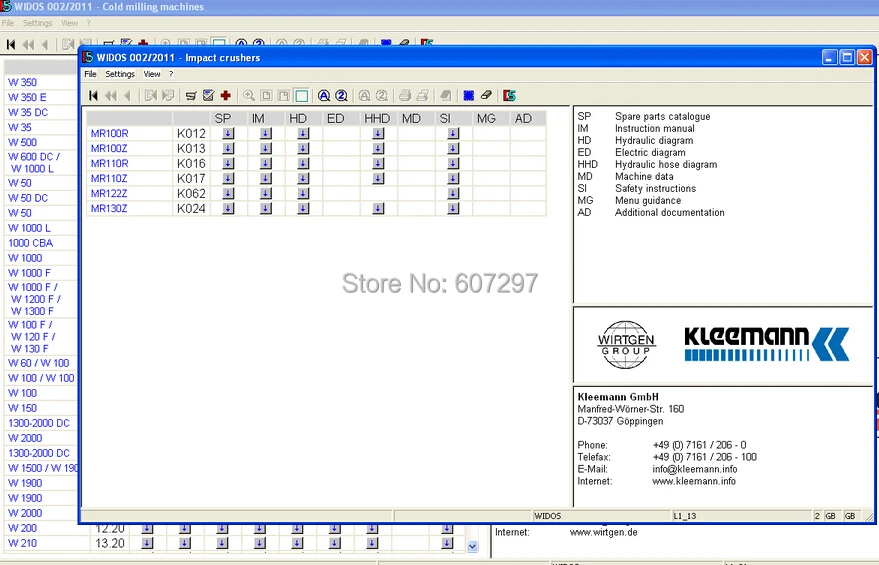
Task: Click the single left-arrow back icon in Impact crushers toolbar
Action: point(127,96)
